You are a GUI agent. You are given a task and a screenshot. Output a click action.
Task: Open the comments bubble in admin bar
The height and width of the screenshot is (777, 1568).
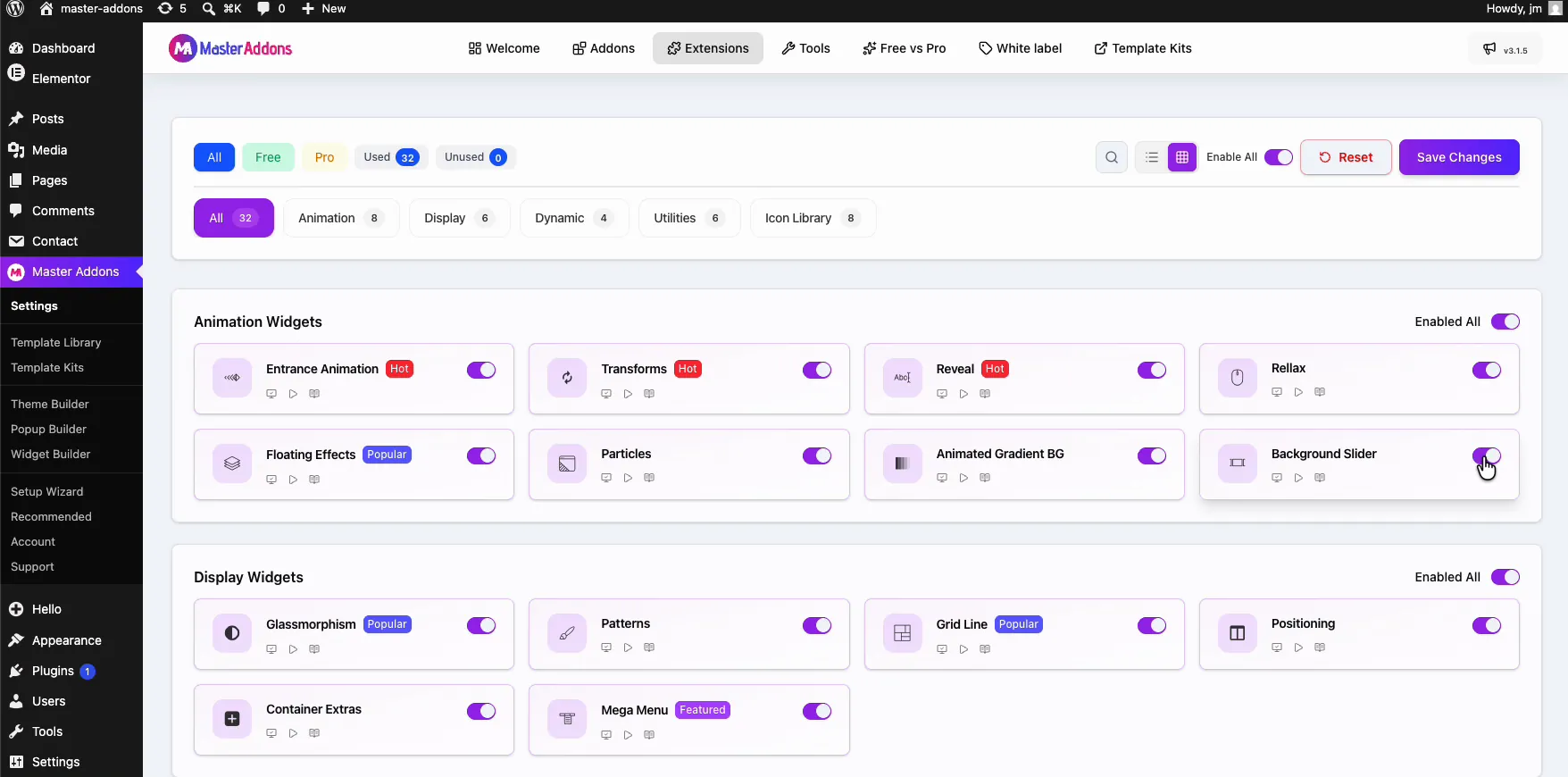pyautogui.click(x=271, y=9)
